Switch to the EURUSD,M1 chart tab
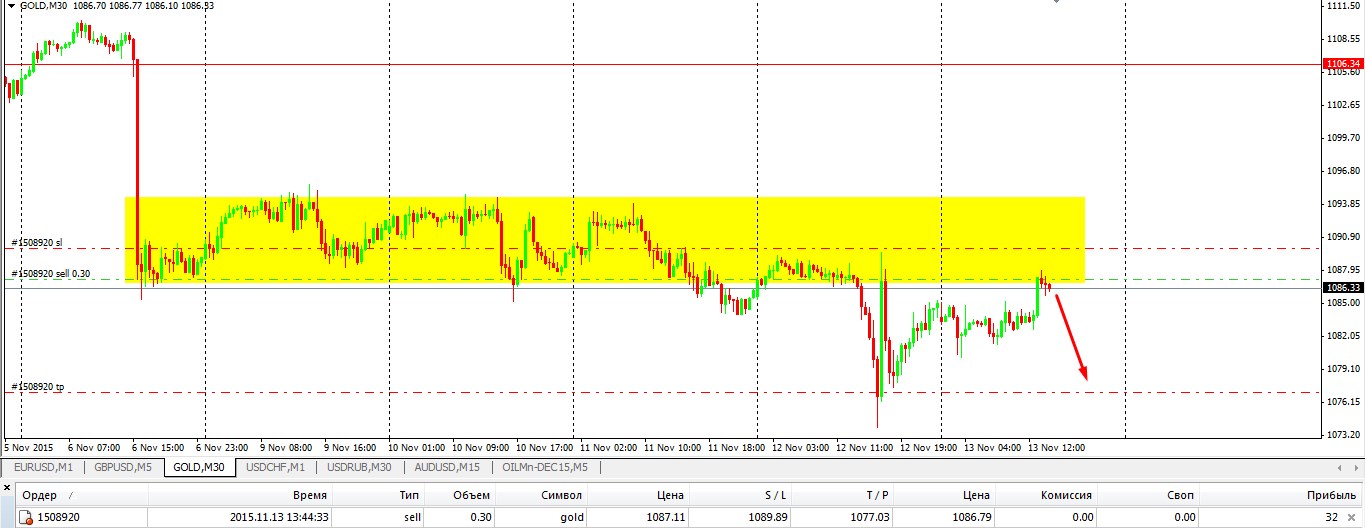The width and height of the screenshot is (1365, 528). point(43,467)
